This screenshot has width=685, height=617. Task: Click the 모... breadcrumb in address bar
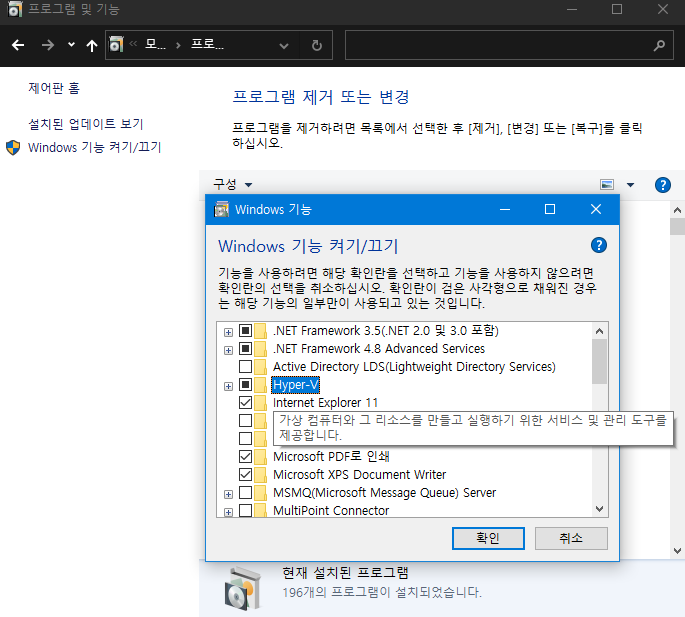click(156, 44)
